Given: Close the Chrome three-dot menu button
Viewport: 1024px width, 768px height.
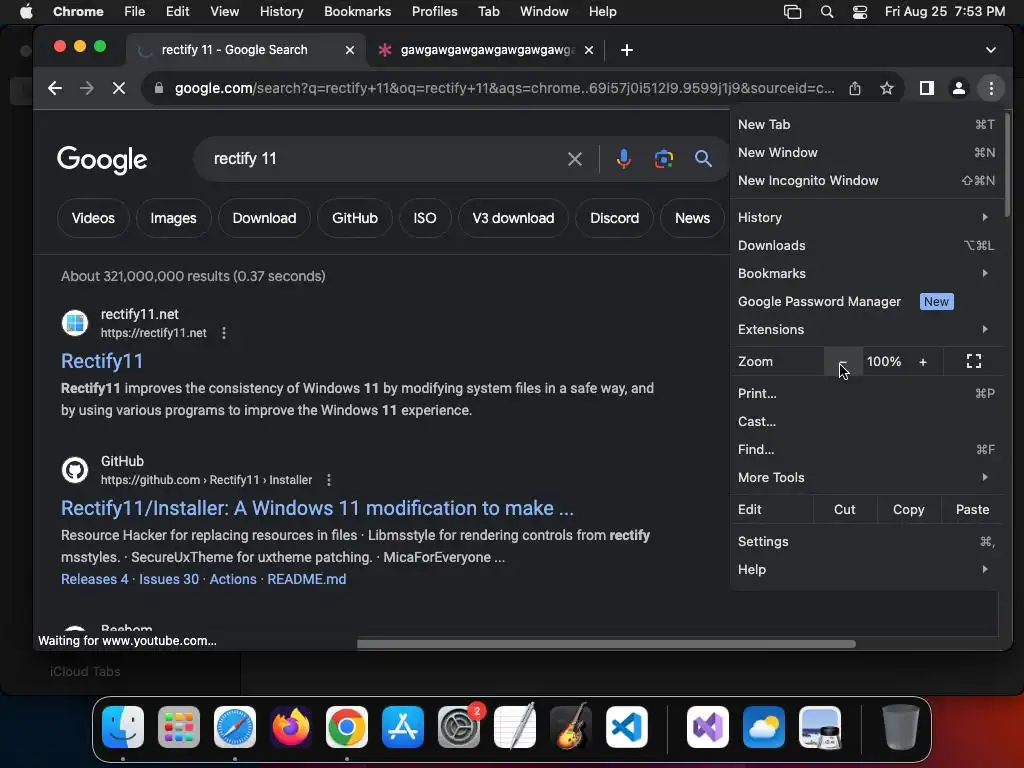Looking at the screenshot, I should 991,88.
